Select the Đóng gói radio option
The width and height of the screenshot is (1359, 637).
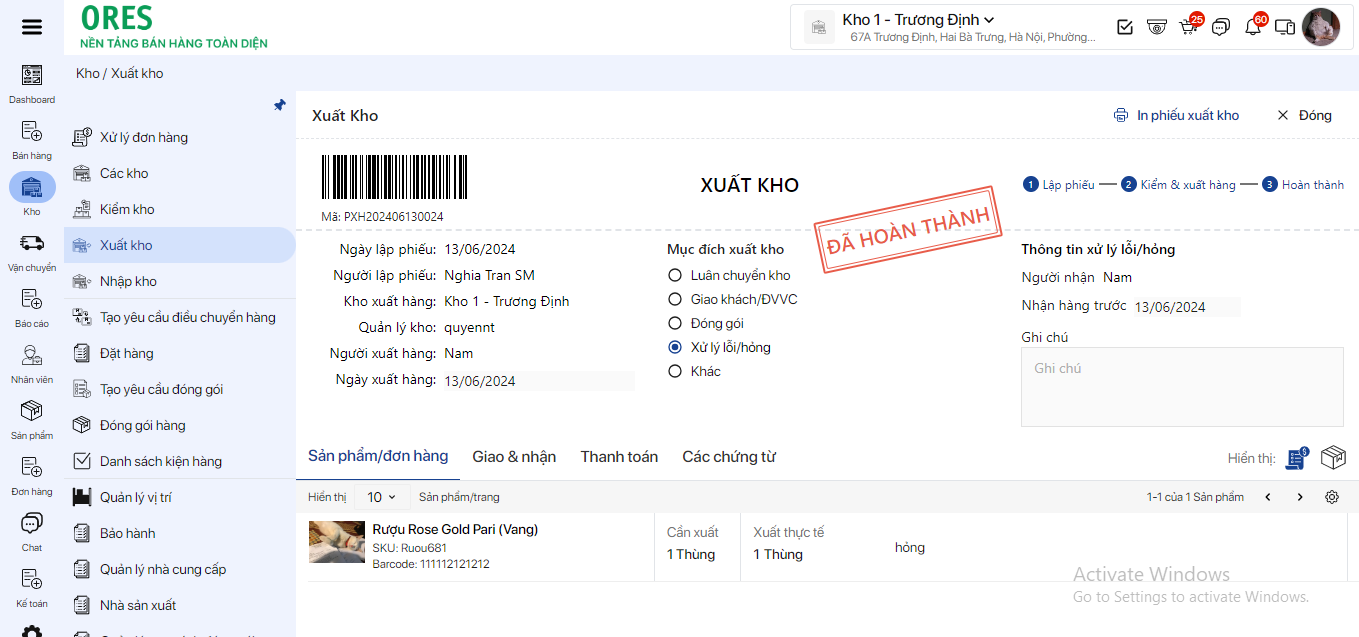pyautogui.click(x=675, y=323)
